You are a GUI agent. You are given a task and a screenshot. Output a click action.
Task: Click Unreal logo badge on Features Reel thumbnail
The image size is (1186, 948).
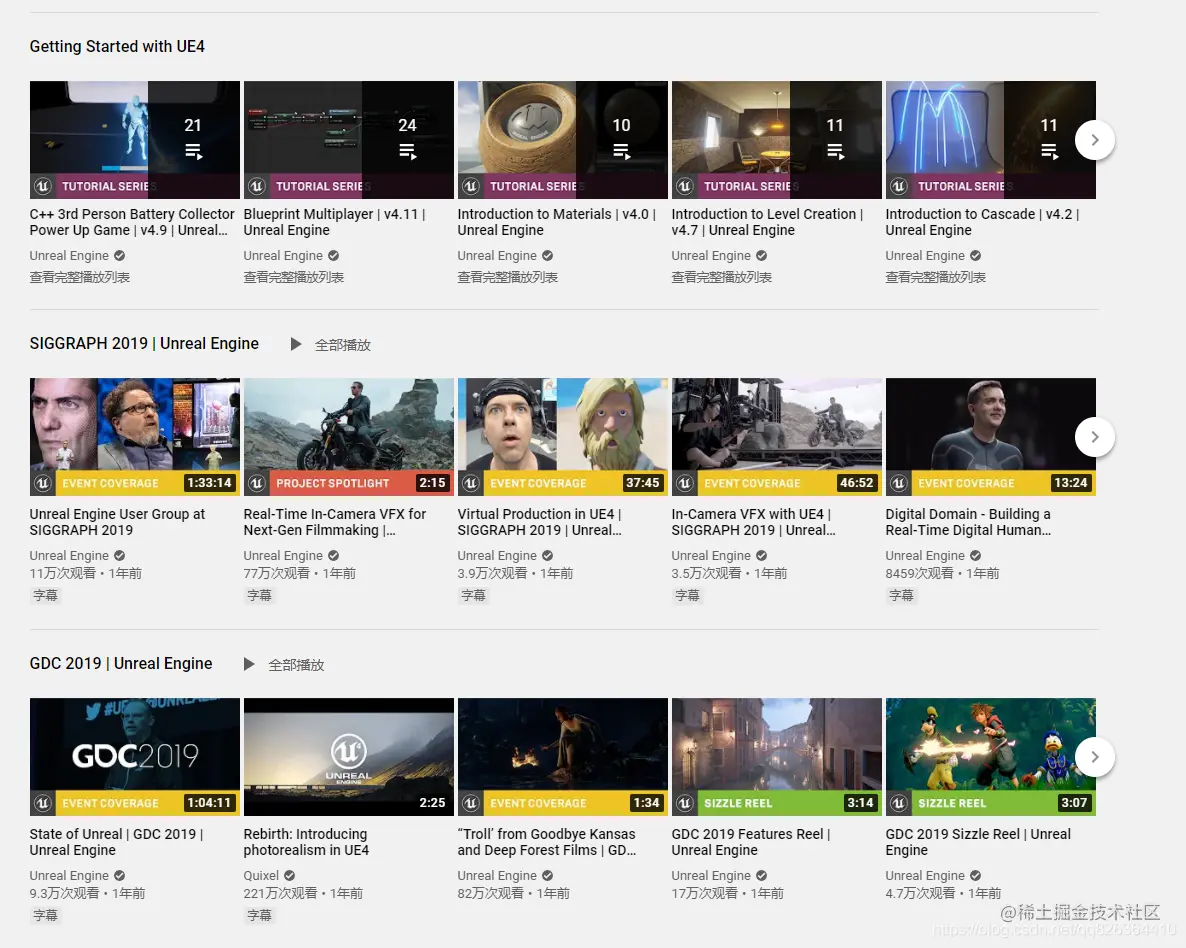click(x=685, y=803)
